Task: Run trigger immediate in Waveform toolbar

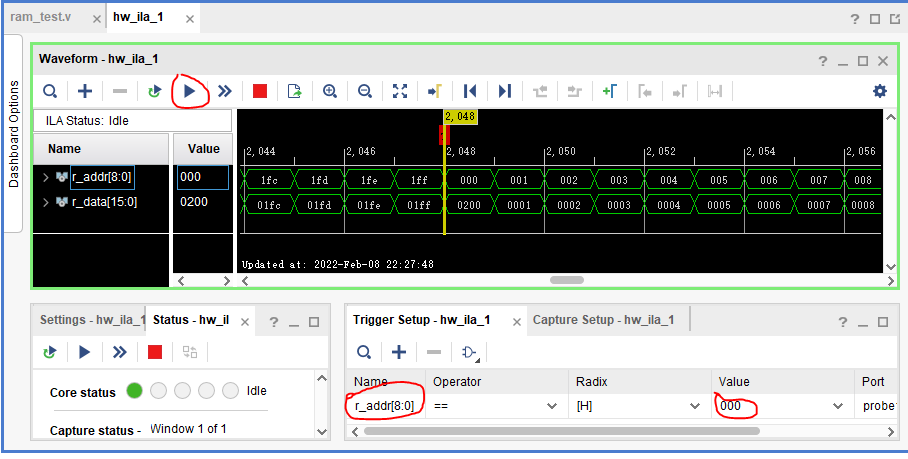Action: click(x=225, y=91)
